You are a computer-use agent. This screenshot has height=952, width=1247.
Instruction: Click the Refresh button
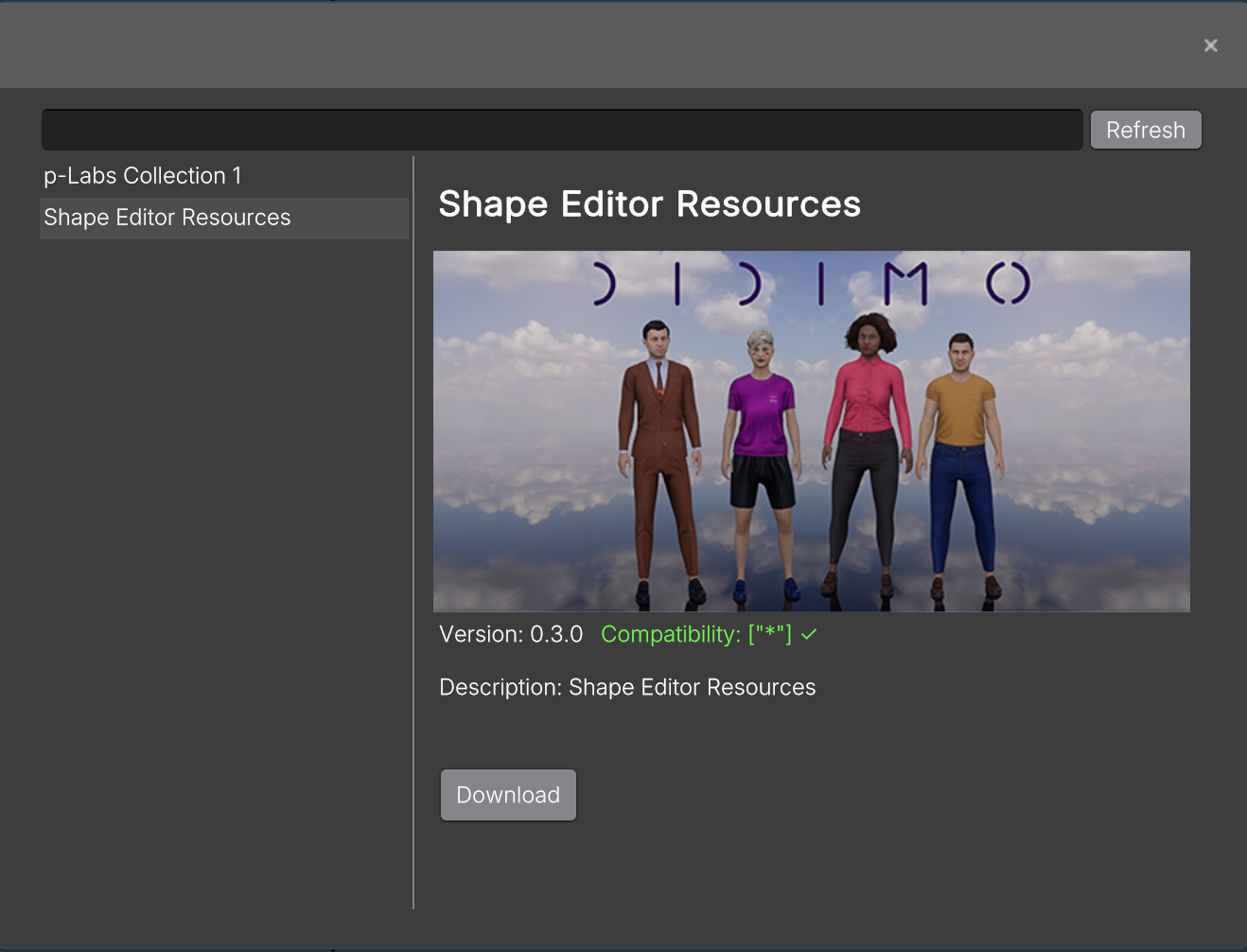[1146, 130]
